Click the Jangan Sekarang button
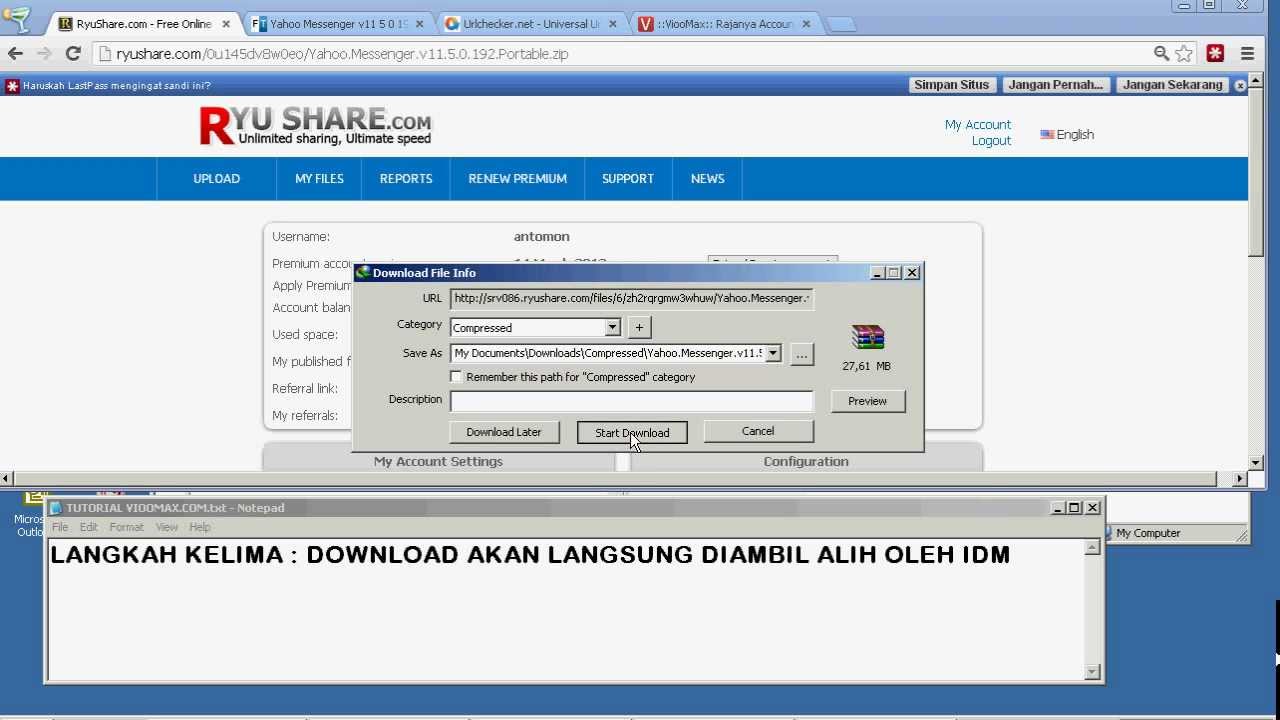Viewport: 1280px width, 720px height. 1173,85
